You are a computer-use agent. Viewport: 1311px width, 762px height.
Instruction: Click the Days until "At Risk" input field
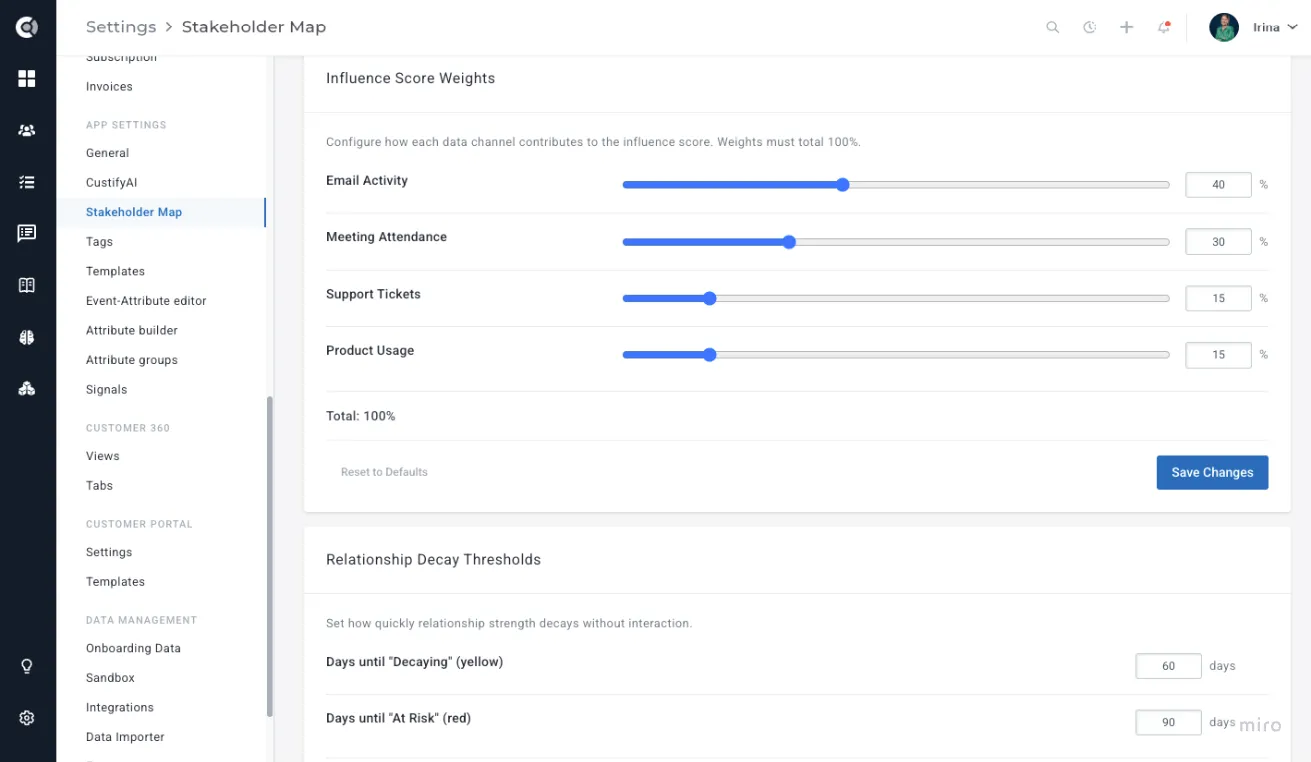(x=1168, y=722)
